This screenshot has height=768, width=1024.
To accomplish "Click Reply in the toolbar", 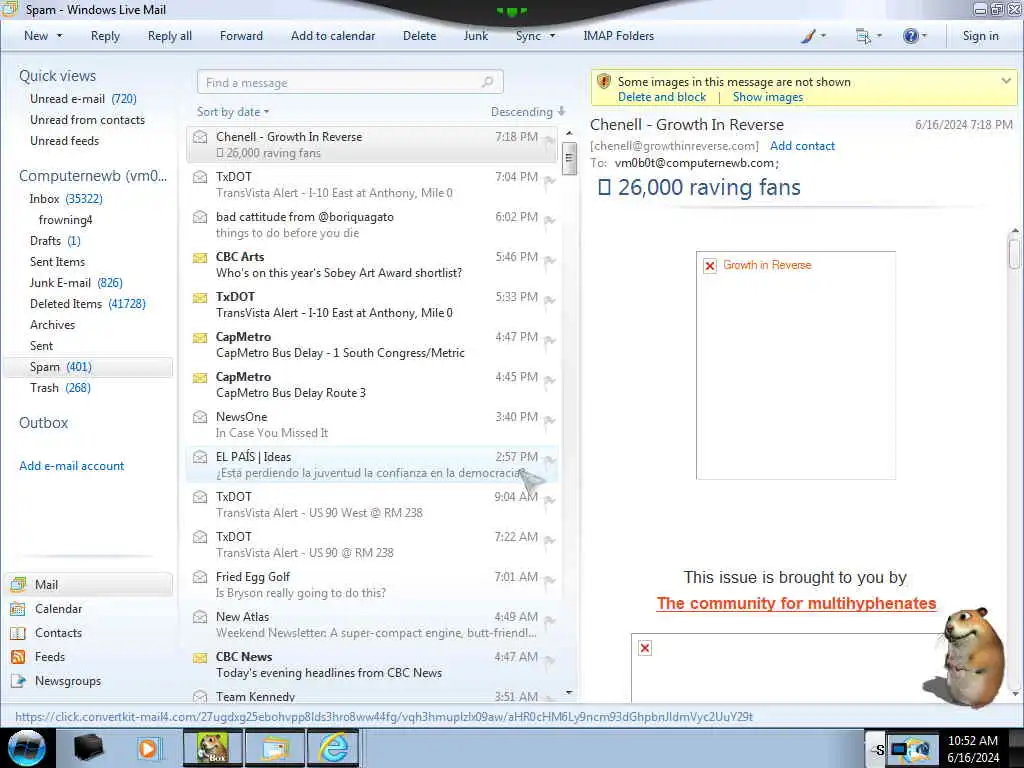I will coord(105,36).
